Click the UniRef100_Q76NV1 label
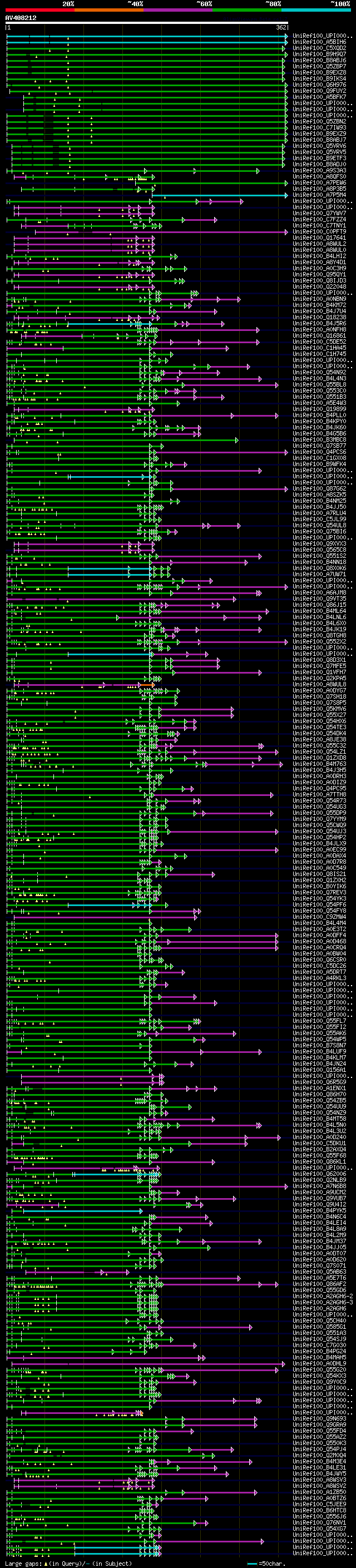 (319, 1522)
